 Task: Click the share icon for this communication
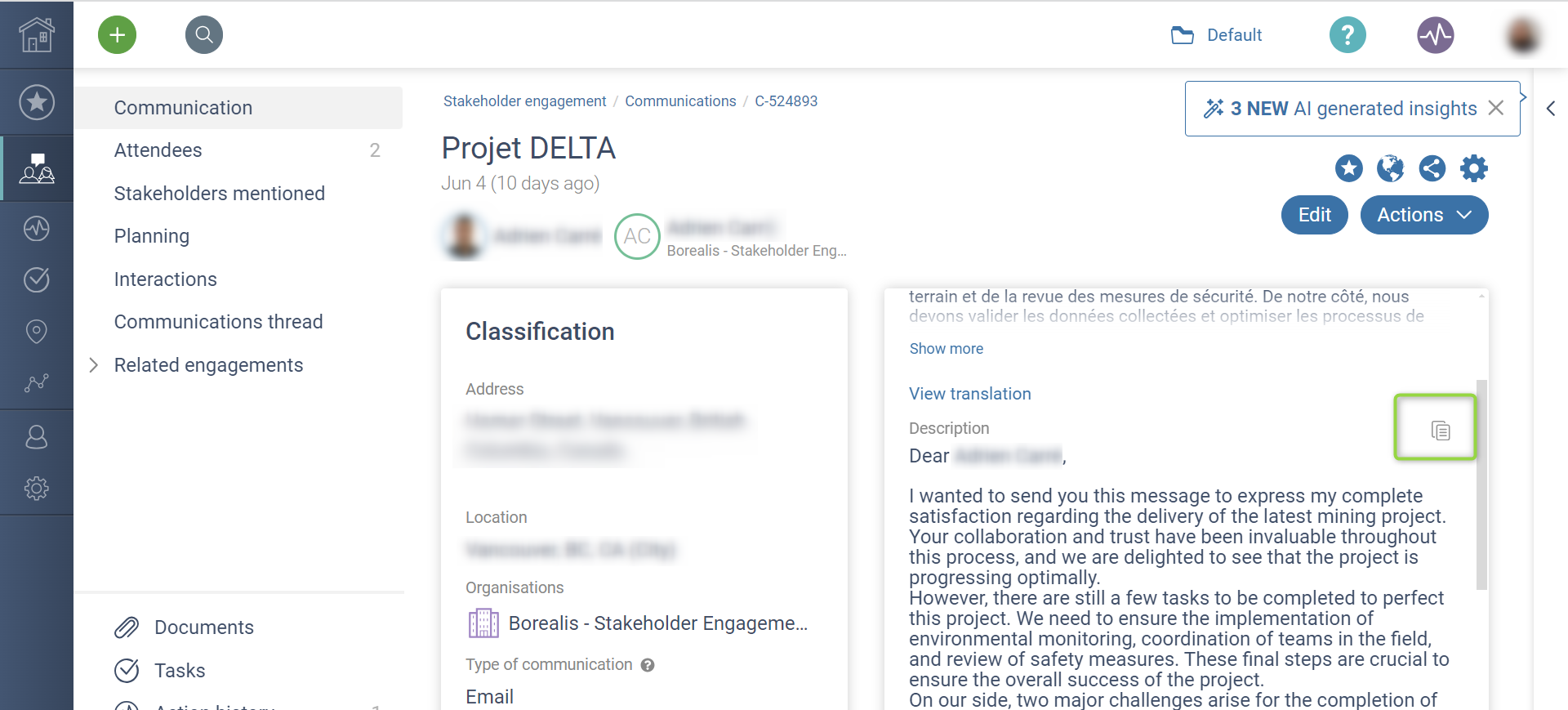(x=1432, y=168)
